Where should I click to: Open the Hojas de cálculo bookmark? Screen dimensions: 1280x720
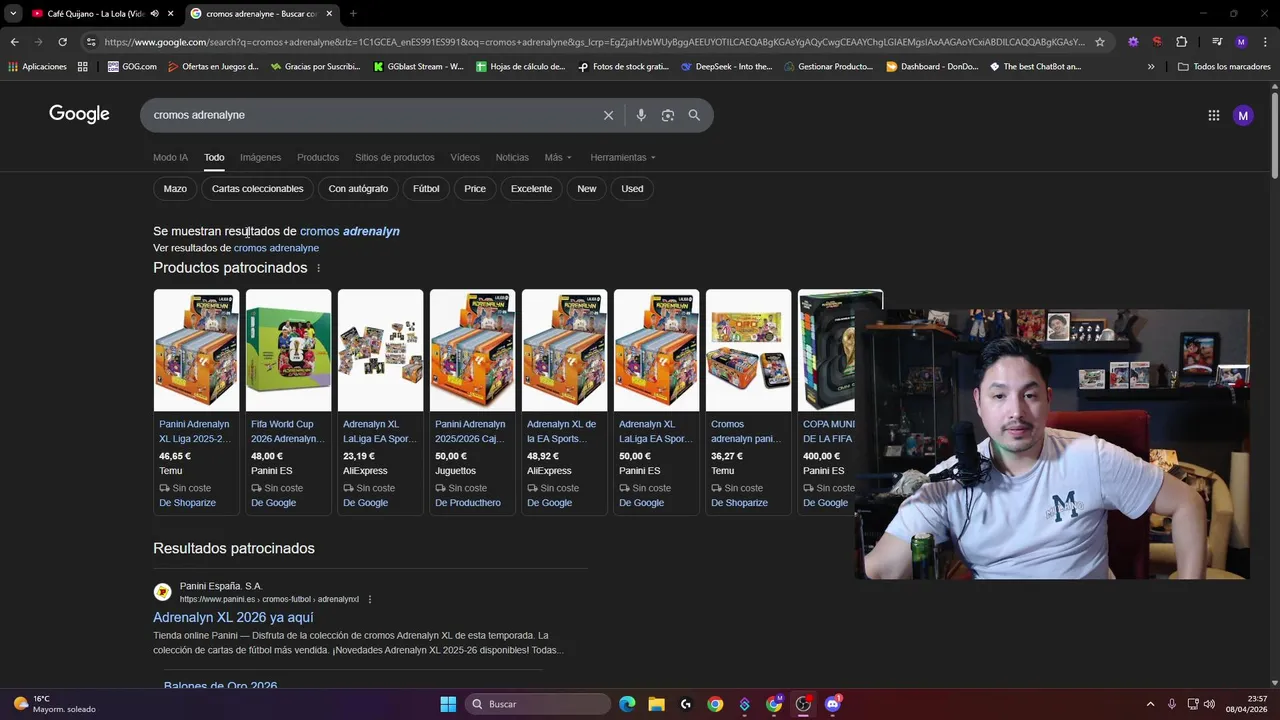tap(520, 67)
